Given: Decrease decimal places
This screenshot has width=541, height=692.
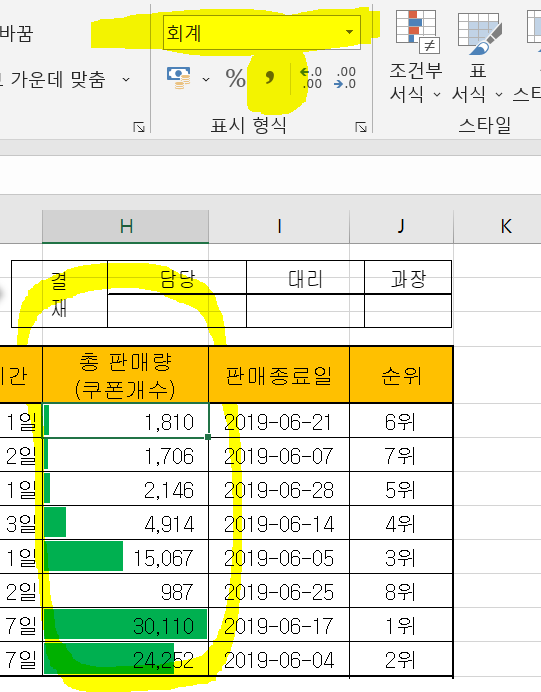Looking at the screenshot, I should (345, 78).
